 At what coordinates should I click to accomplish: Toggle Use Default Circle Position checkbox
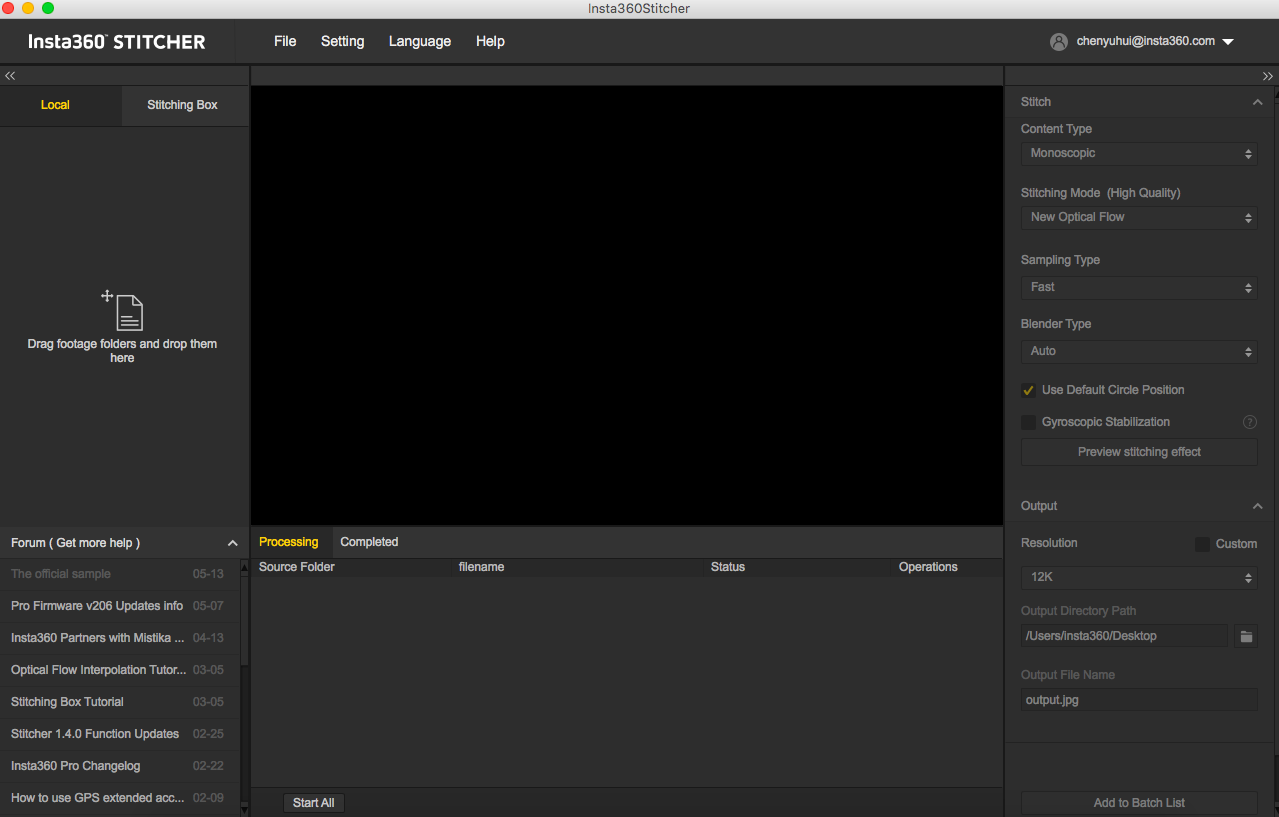(1028, 390)
